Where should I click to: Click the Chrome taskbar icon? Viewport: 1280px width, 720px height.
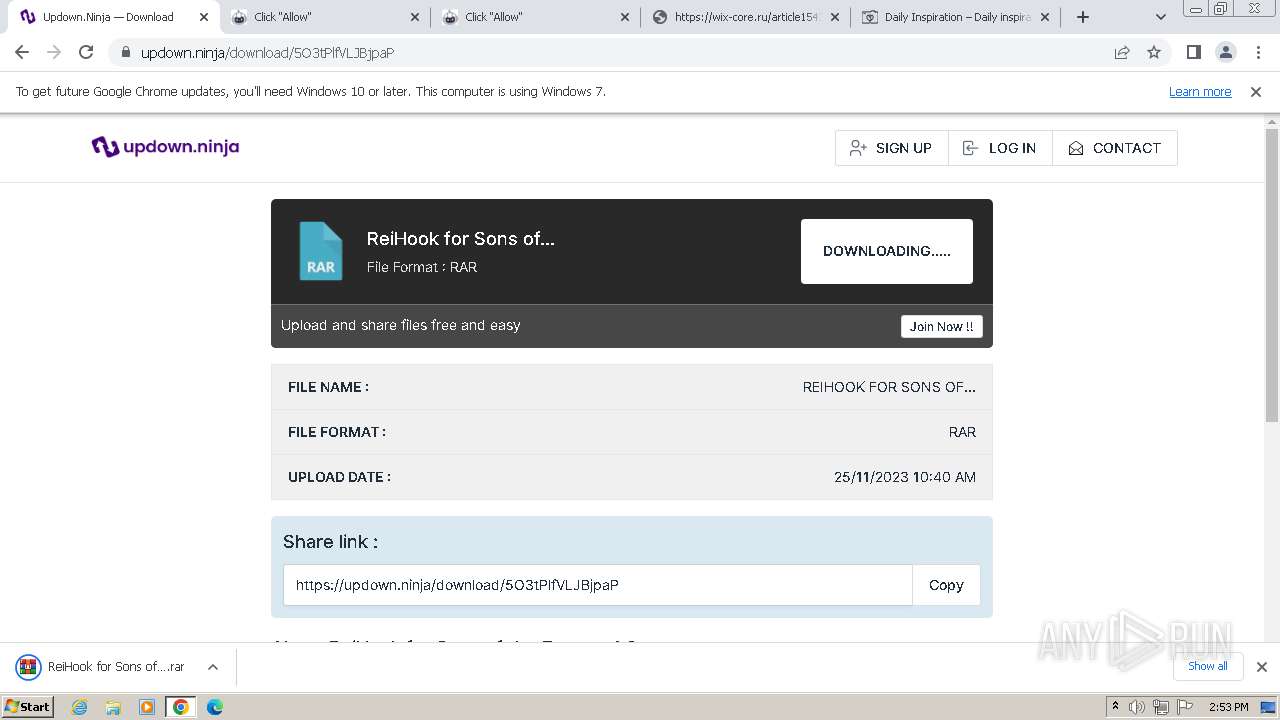click(181, 707)
